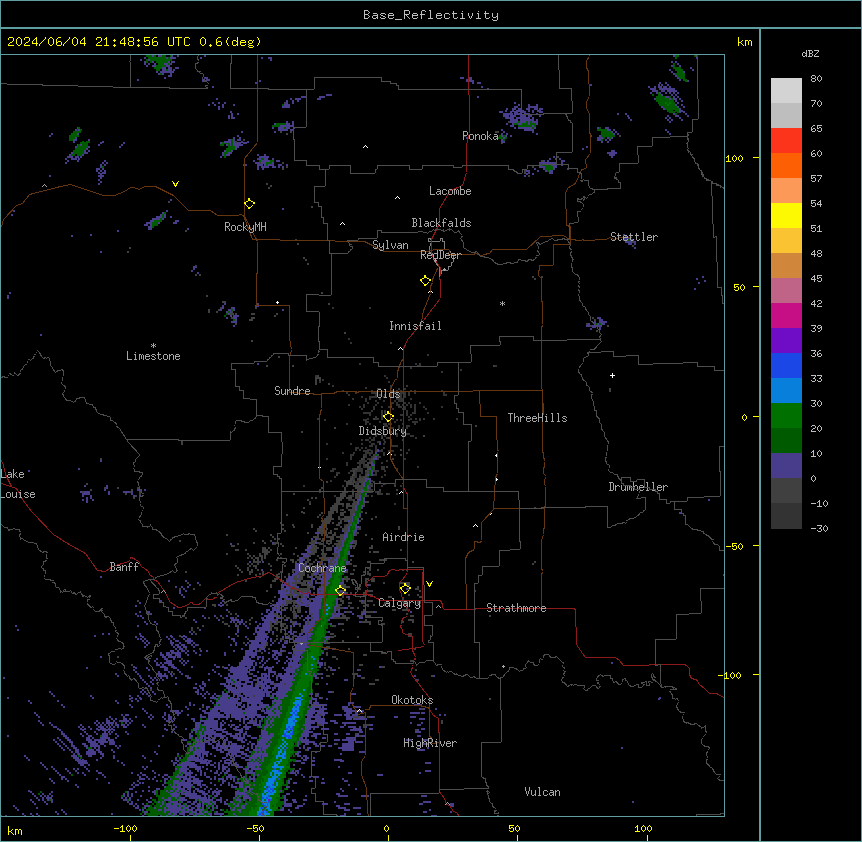The width and height of the screenshot is (862, 842).
Task: Pick the orange 57-60 dBZ legend swatch
Action: (786, 165)
